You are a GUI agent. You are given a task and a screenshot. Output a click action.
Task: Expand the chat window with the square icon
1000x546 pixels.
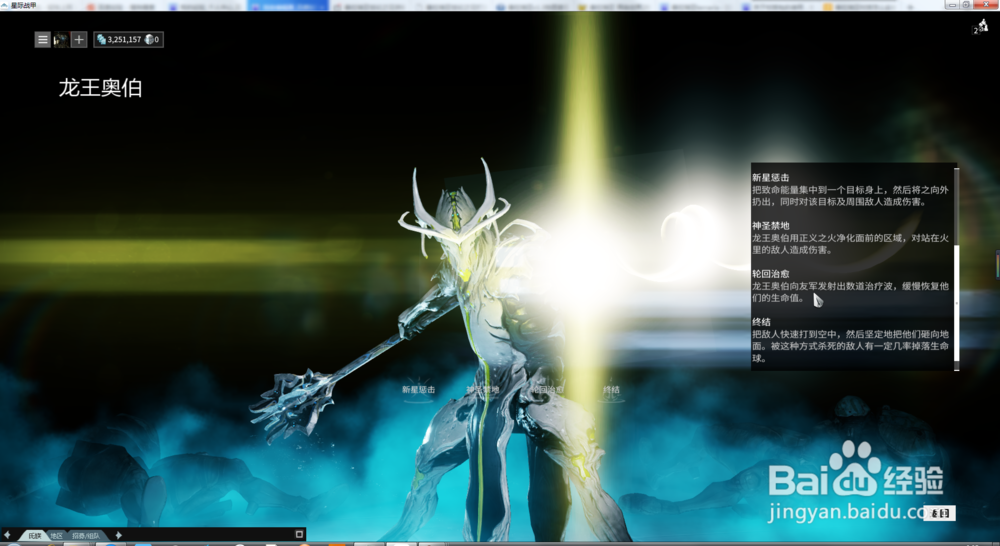pyautogui.click(x=299, y=535)
